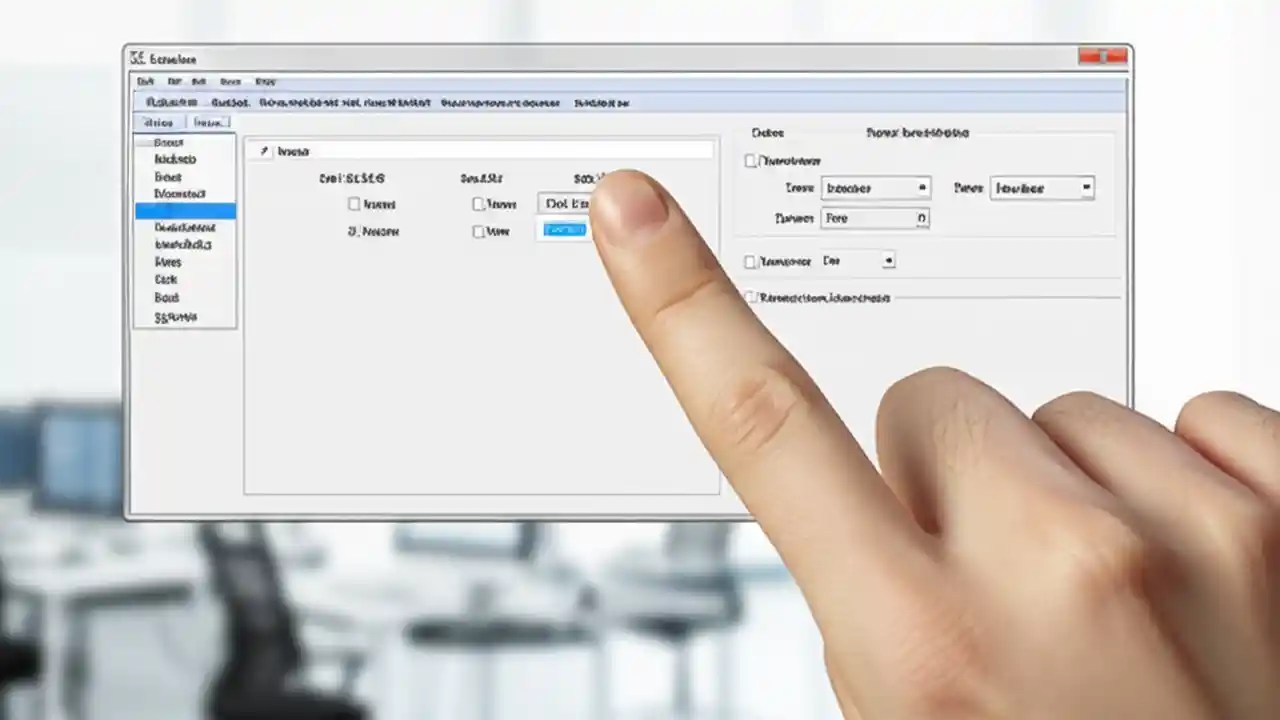Click the application icon on the title bar
The width and height of the screenshot is (1280, 720).
click(140, 59)
